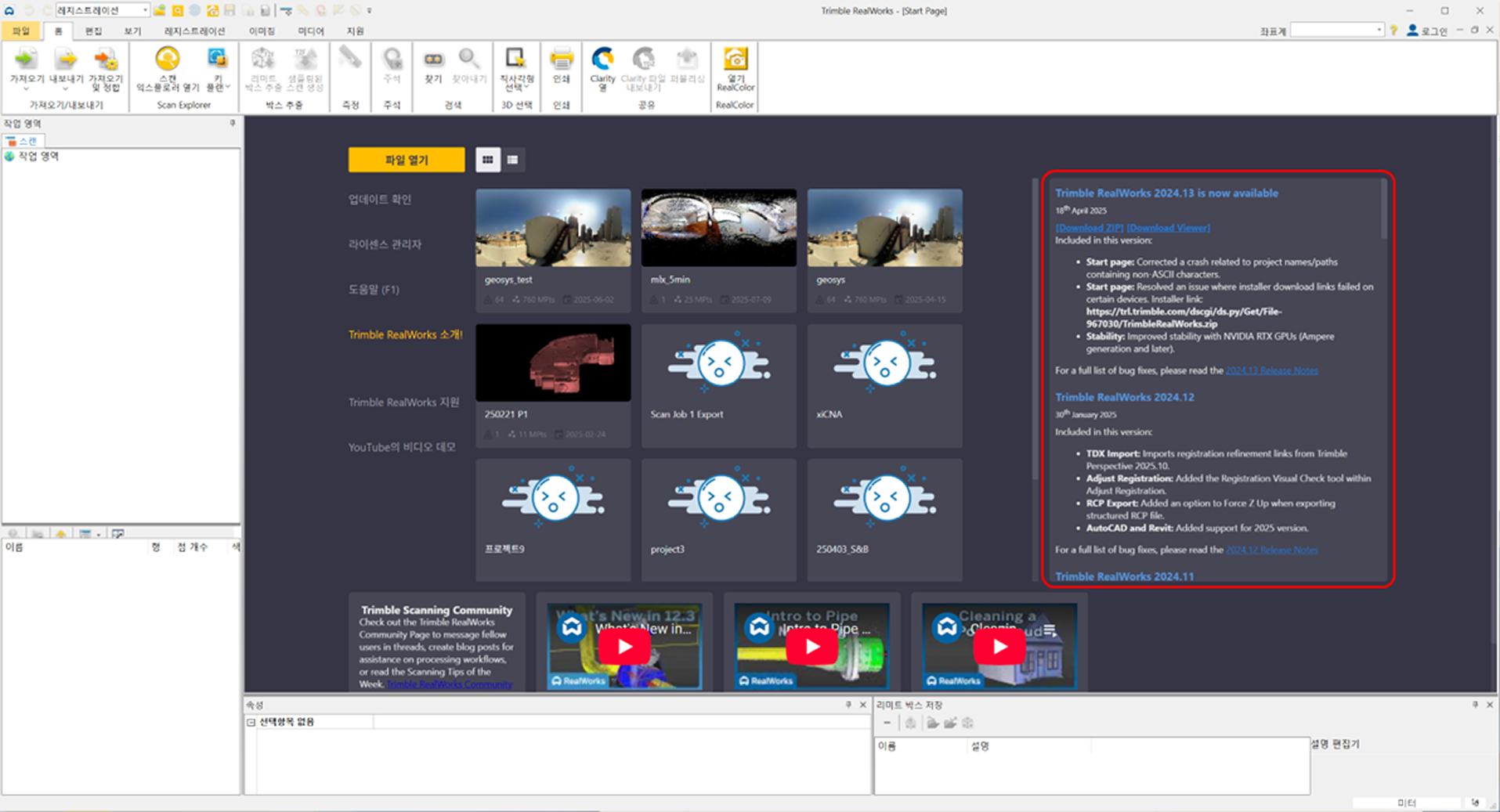The height and width of the screenshot is (812, 1500).
Task: Click the 인쇄 printer icon
Action: point(562,59)
